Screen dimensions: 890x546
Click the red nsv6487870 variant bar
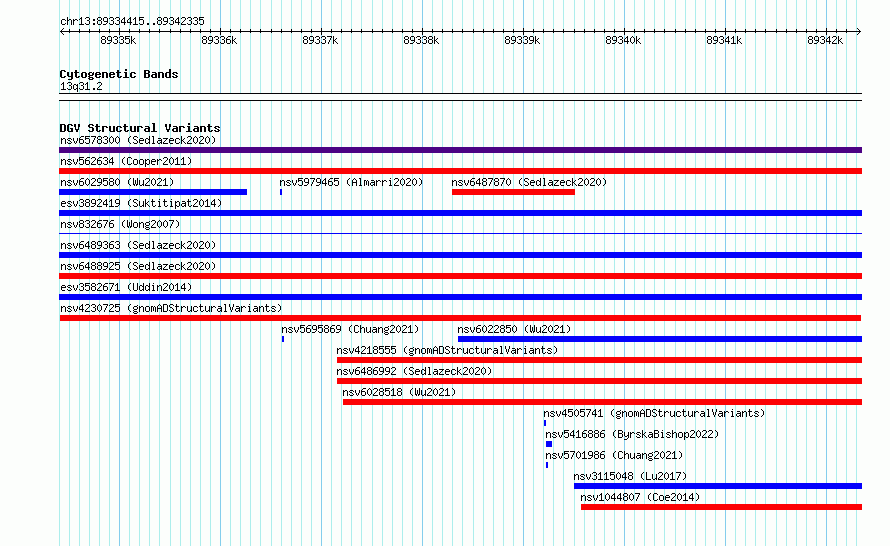point(513,192)
